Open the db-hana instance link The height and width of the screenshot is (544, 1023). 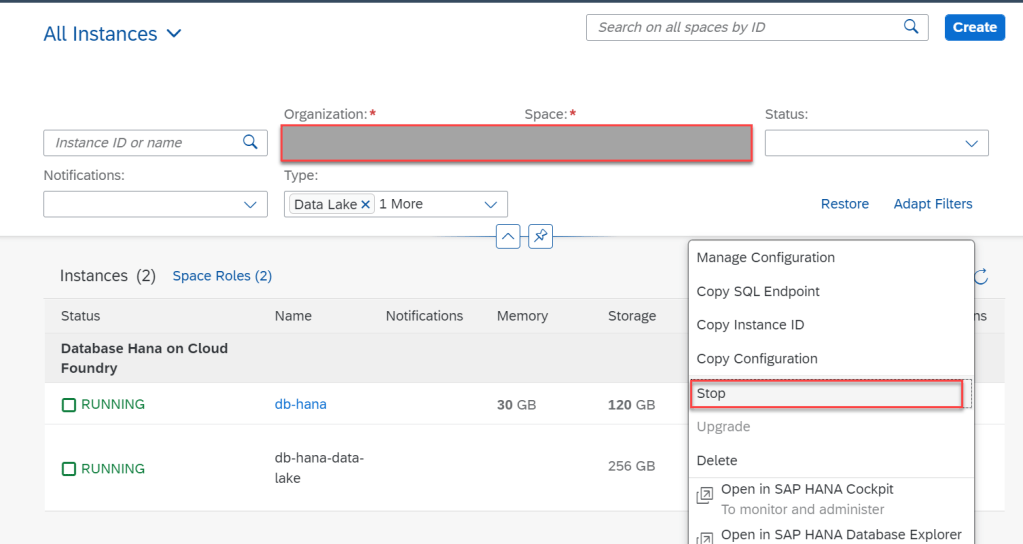click(x=300, y=405)
